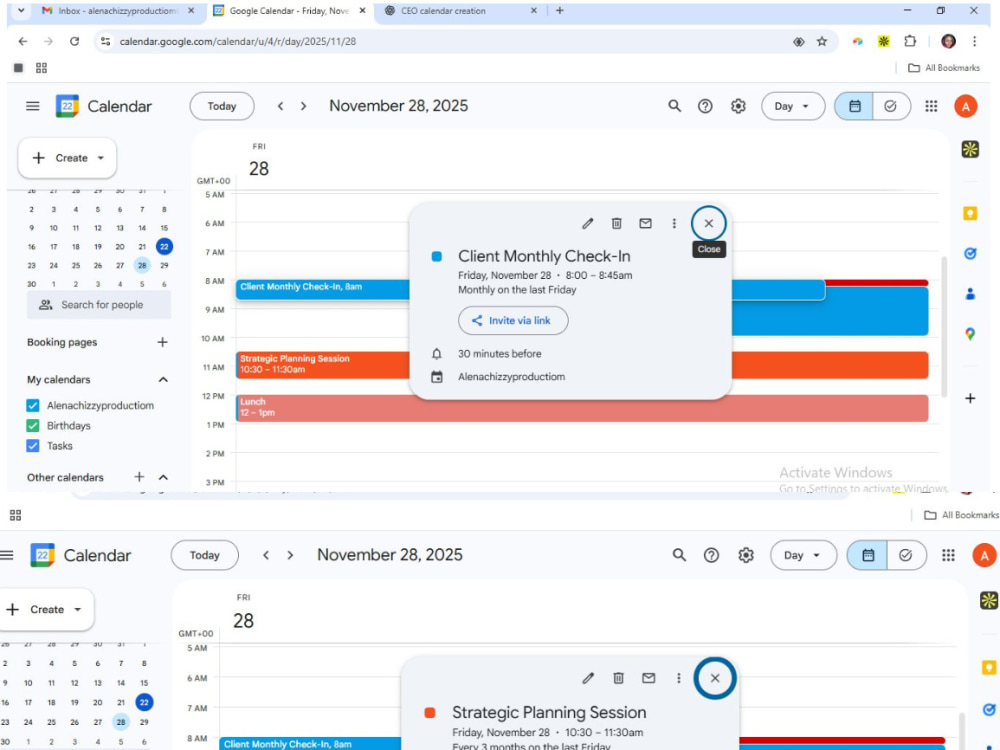This screenshot has width=1000, height=750.
Task: Orange color square beside Strategic Planning Session title
Action: [x=430, y=713]
